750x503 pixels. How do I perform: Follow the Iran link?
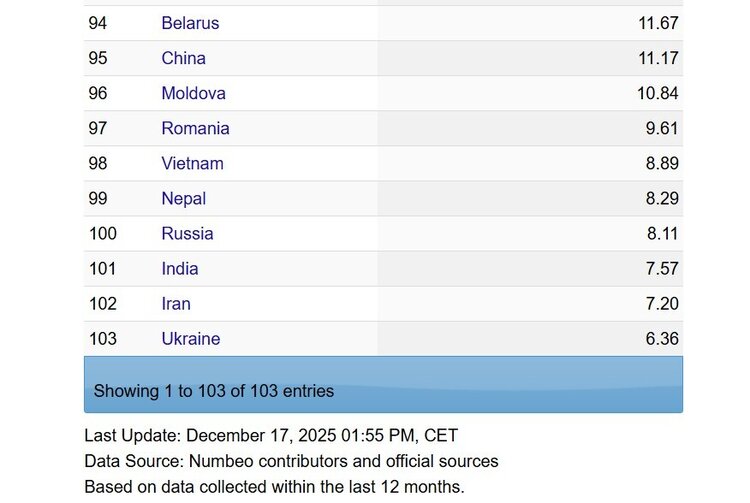coord(176,303)
